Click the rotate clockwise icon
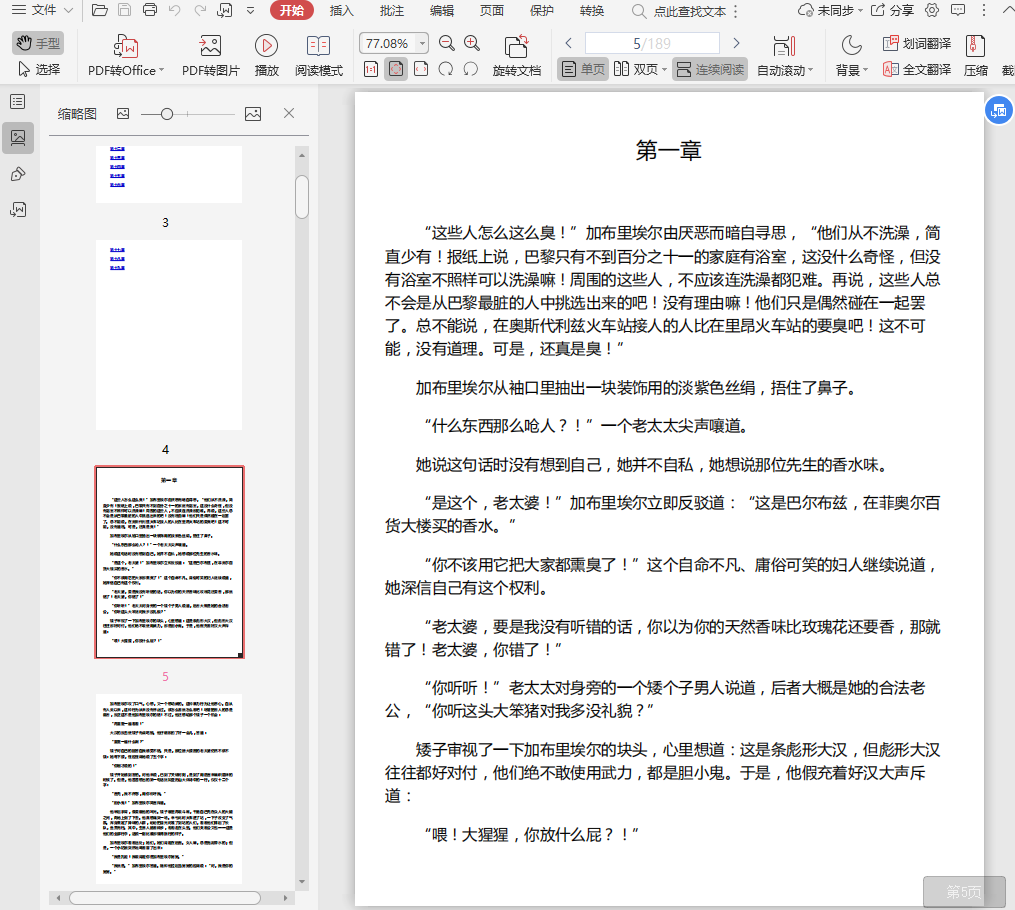 tap(445, 69)
